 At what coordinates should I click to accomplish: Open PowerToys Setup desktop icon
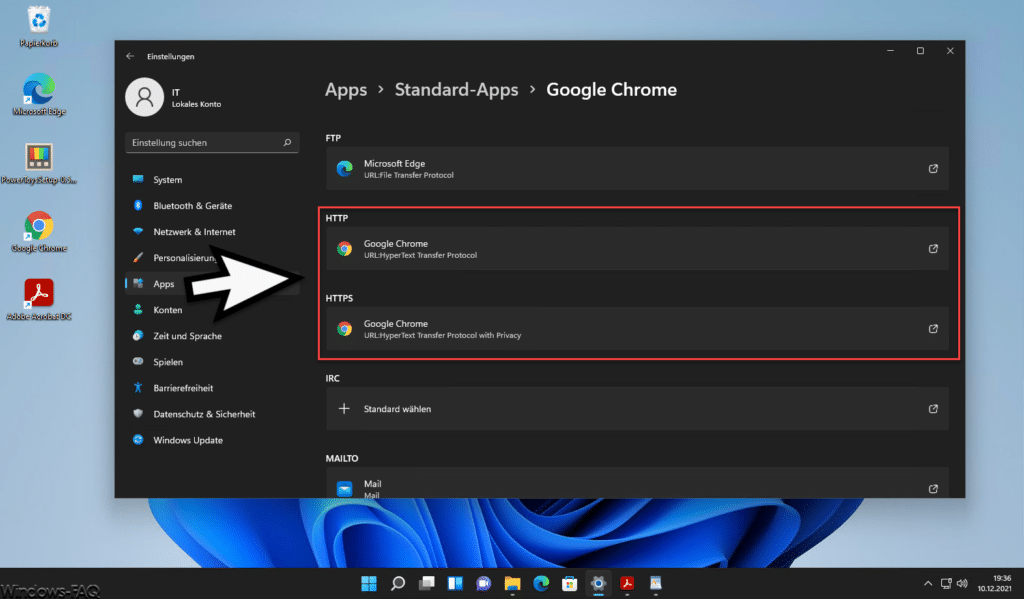click(39, 163)
